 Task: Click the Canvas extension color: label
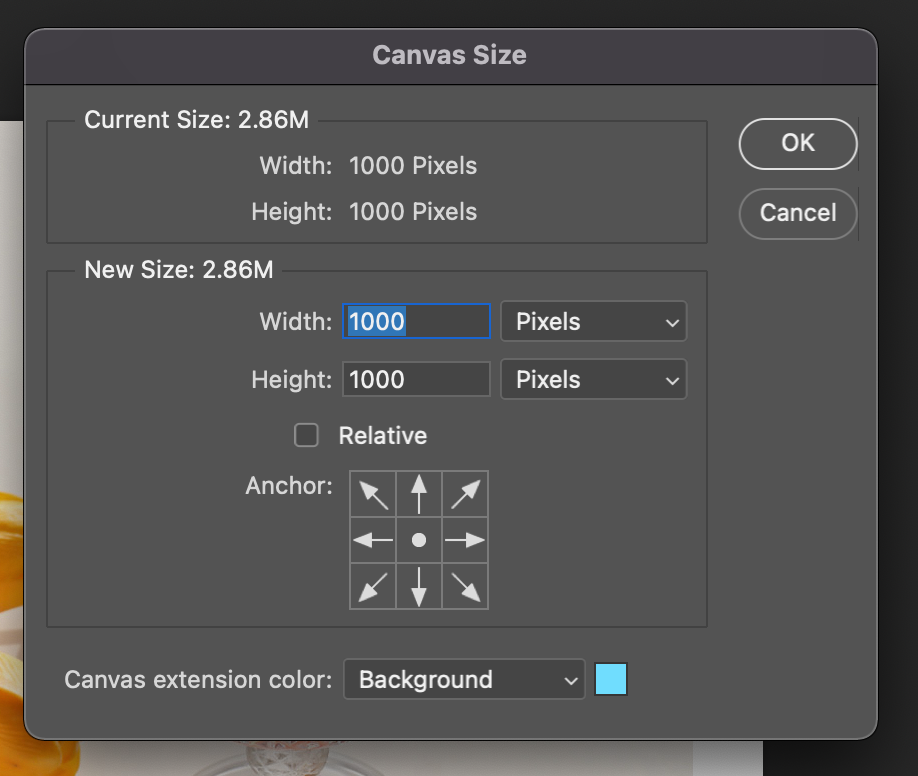pyautogui.click(x=198, y=680)
